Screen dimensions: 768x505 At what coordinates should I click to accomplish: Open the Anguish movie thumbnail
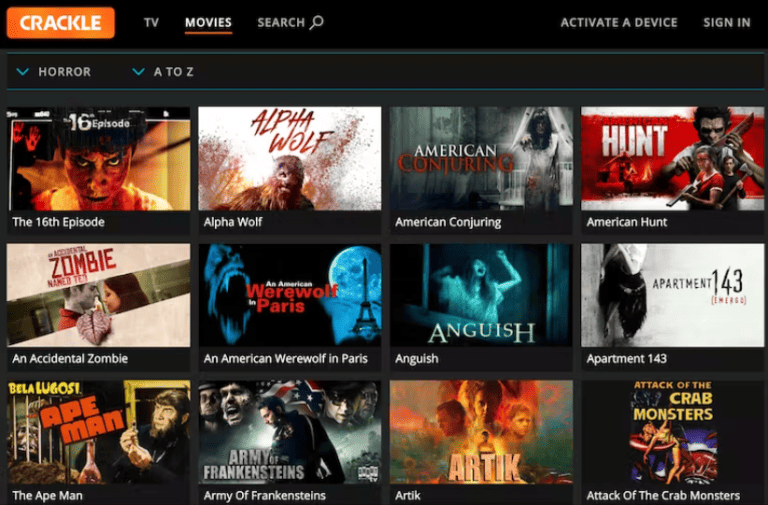pos(481,295)
